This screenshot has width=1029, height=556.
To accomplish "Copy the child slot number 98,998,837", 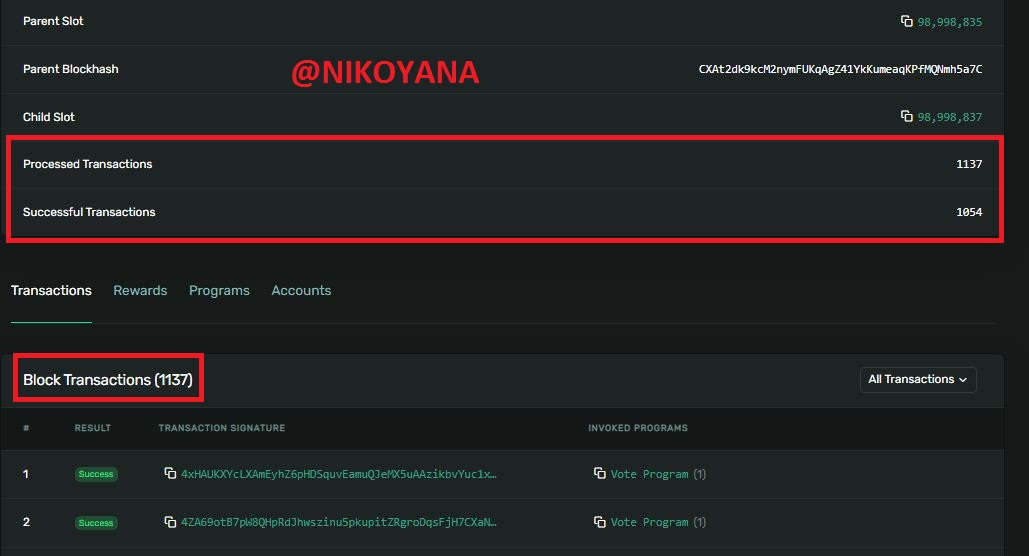I will pyautogui.click(x=906, y=116).
